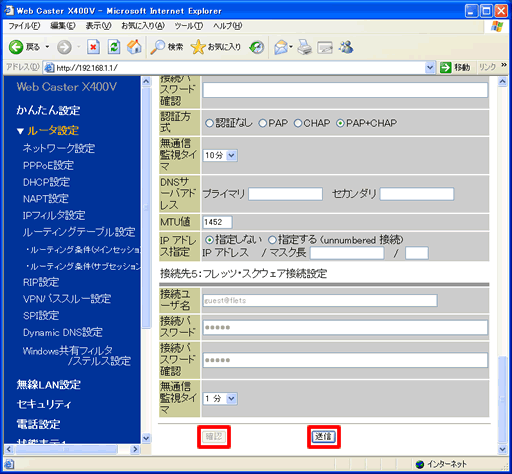This screenshot has height=474, width=512.
Task: Click the page icon in address bar
Action: pyautogui.click(x=49, y=68)
